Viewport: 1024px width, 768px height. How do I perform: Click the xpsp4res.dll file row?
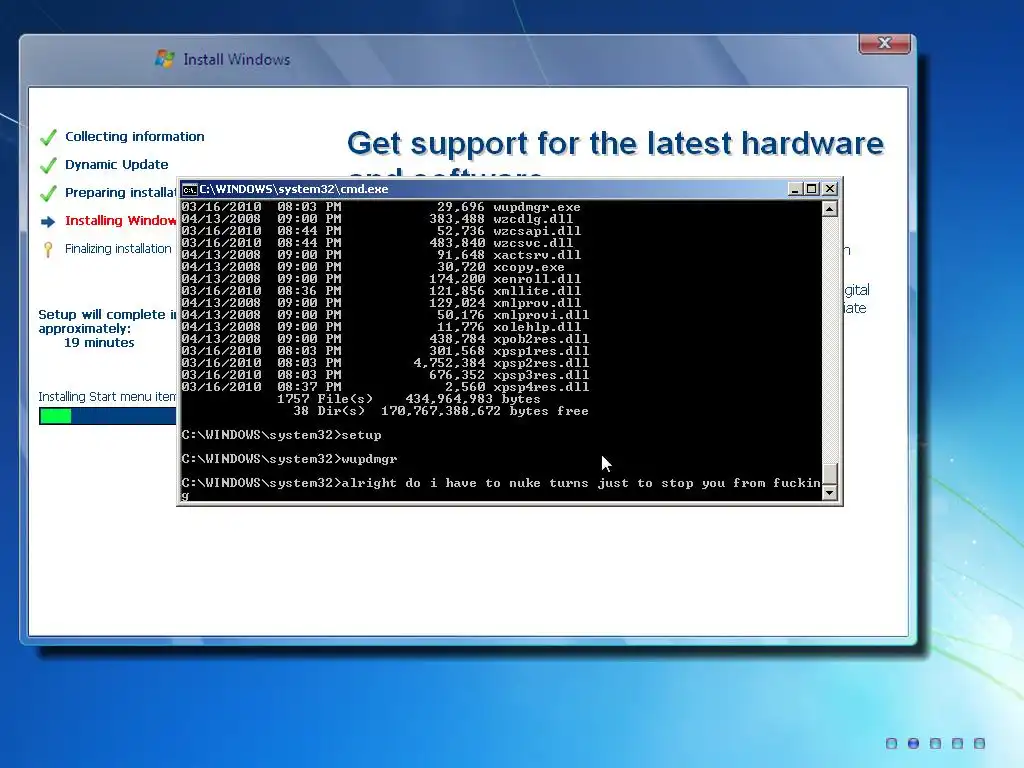(x=385, y=387)
